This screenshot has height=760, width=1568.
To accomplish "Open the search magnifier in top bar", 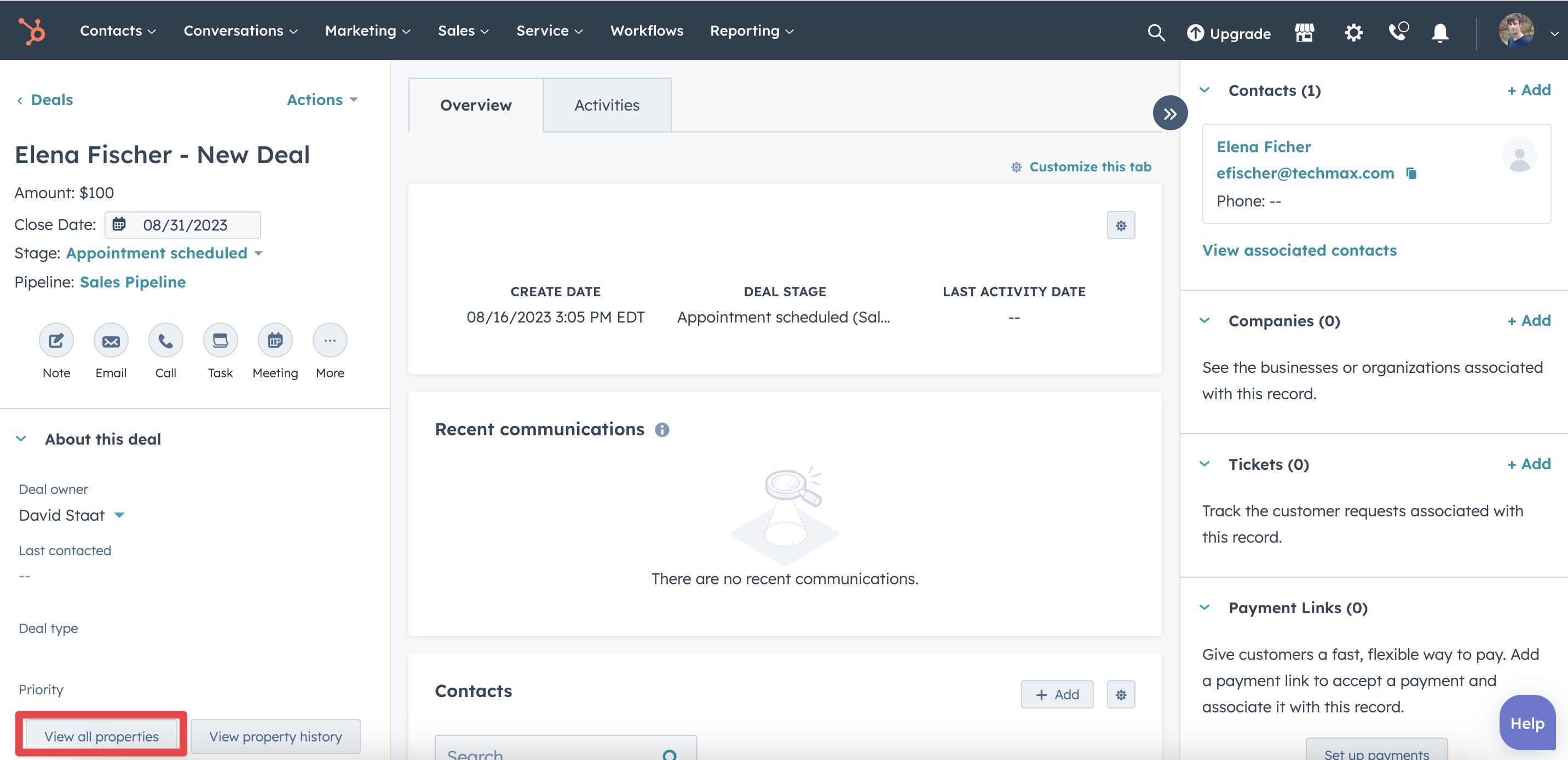I will point(1156,32).
